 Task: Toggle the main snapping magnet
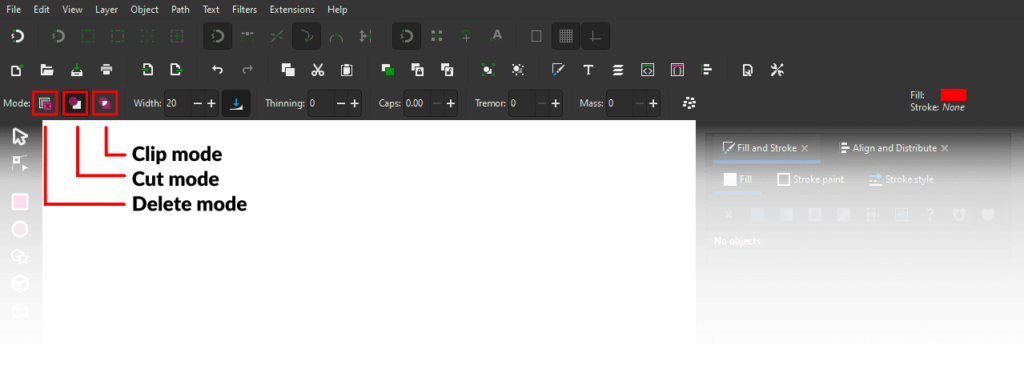18,37
